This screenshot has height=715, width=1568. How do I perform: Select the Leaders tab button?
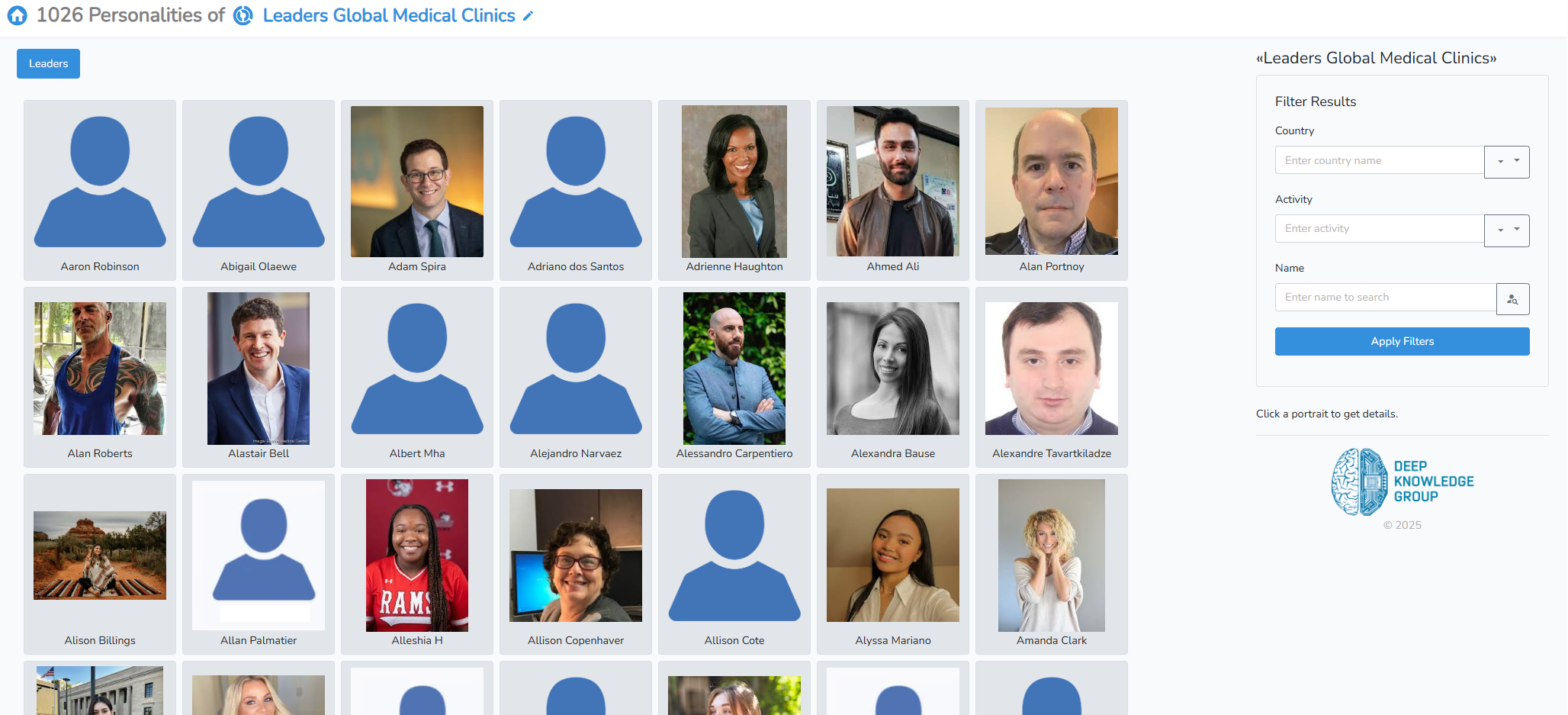[x=48, y=63]
